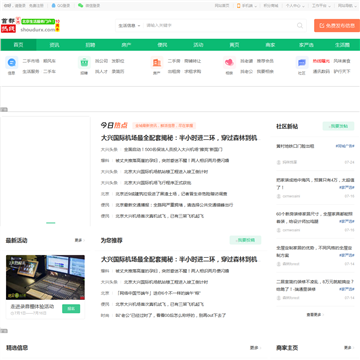Open 走进录音棚体验活动 title

(x=32, y=306)
